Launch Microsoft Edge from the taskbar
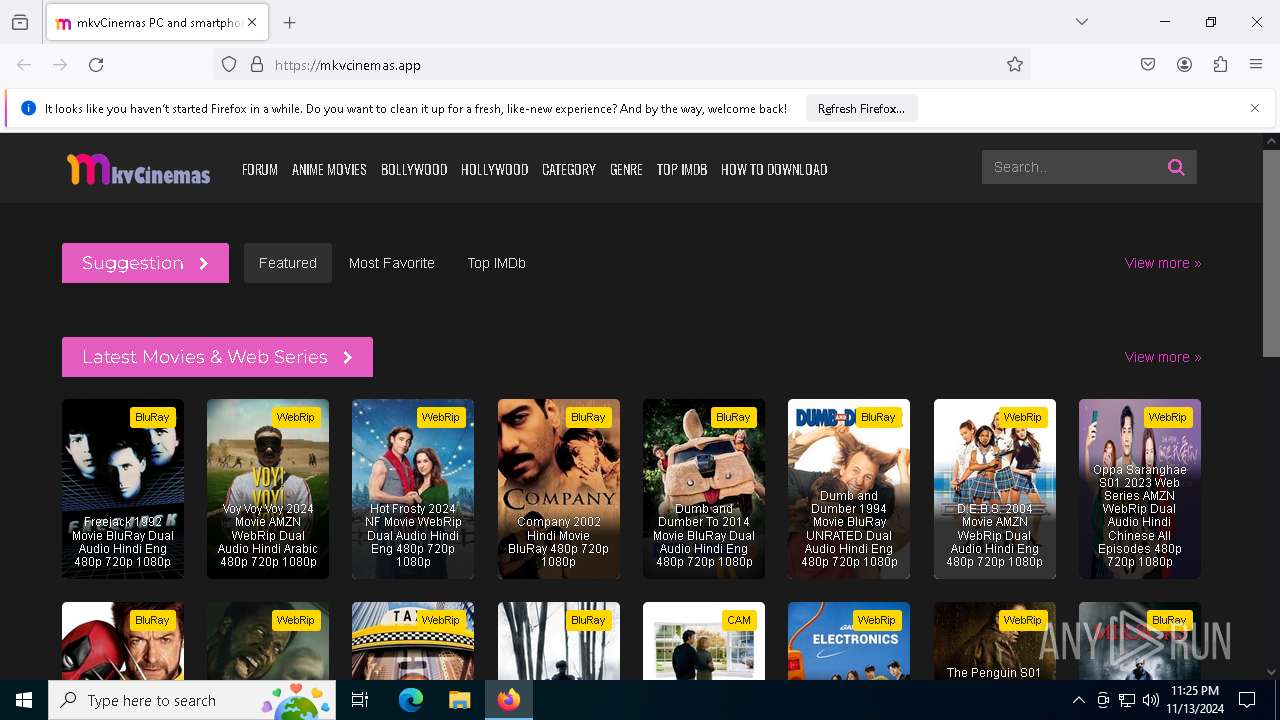Viewport: 1280px width, 720px height. [x=411, y=700]
